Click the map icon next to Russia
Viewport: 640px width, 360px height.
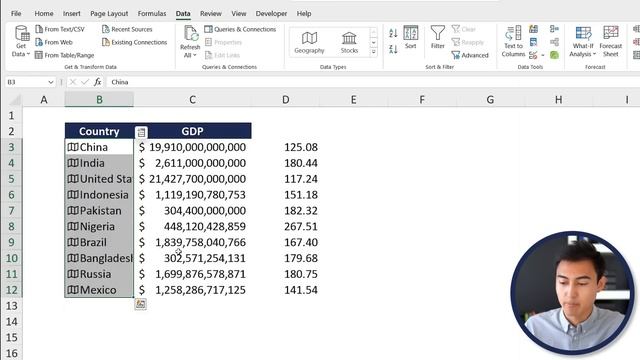pyautogui.click(x=73, y=274)
